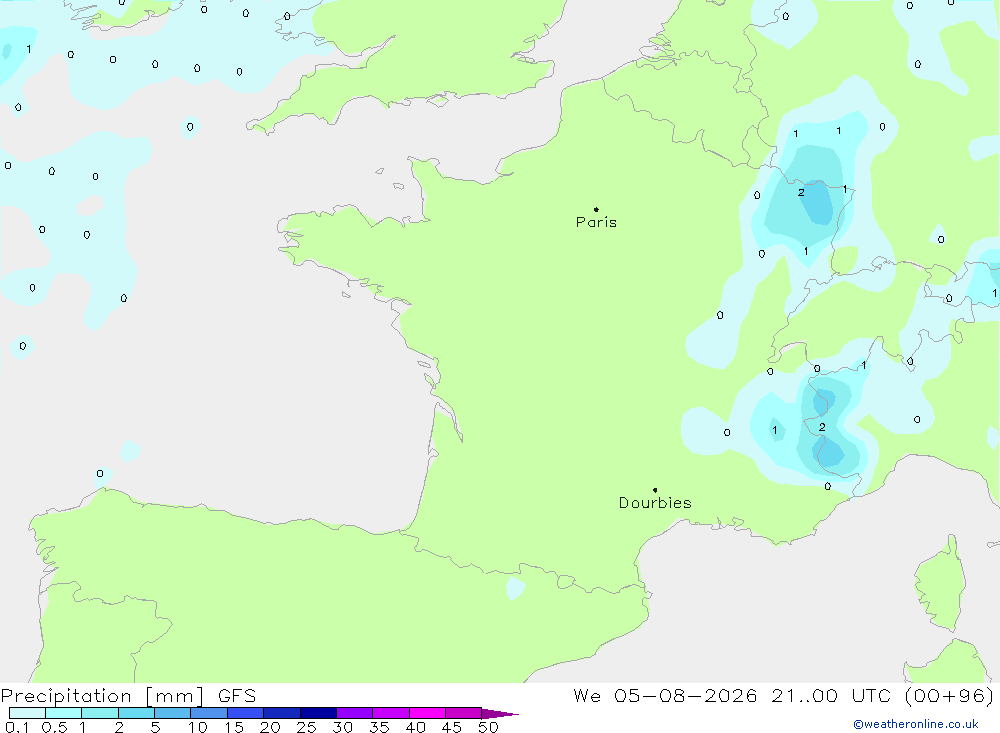
Task: Click the 'We' weekday abbreviation
Action: (x=587, y=696)
